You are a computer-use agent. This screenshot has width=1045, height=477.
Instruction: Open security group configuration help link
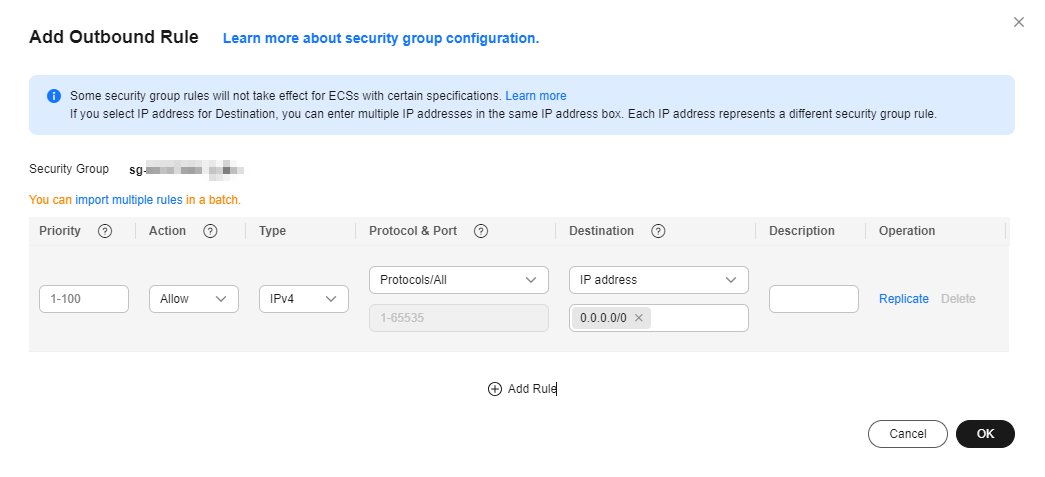(x=381, y=39)
